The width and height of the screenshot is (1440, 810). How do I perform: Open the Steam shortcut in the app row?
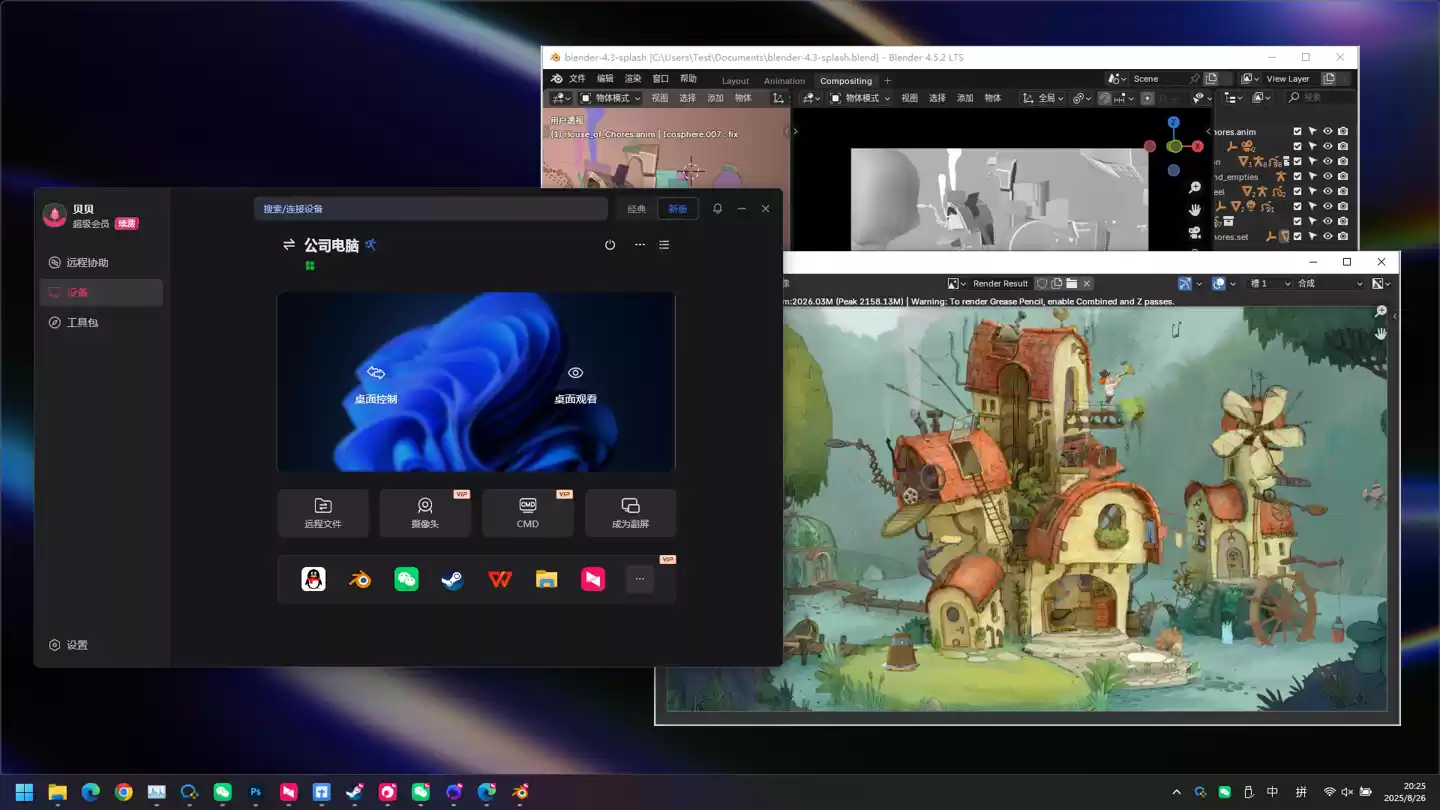[453, 579]
